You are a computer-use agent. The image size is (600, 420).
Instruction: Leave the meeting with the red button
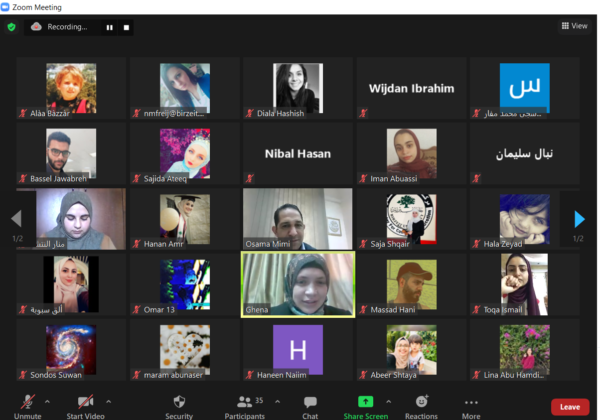570,407
